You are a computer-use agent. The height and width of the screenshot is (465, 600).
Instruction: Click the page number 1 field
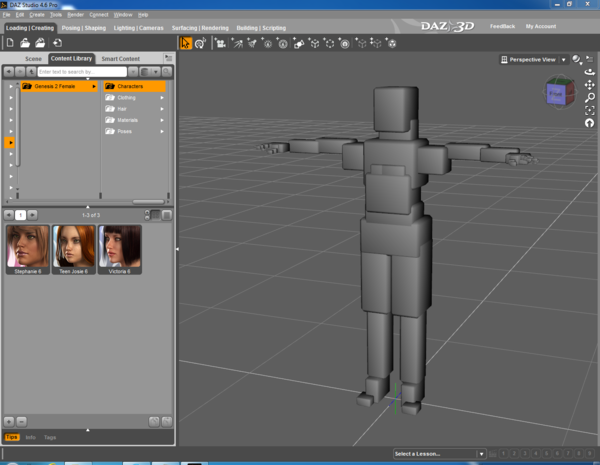[21, 215]
